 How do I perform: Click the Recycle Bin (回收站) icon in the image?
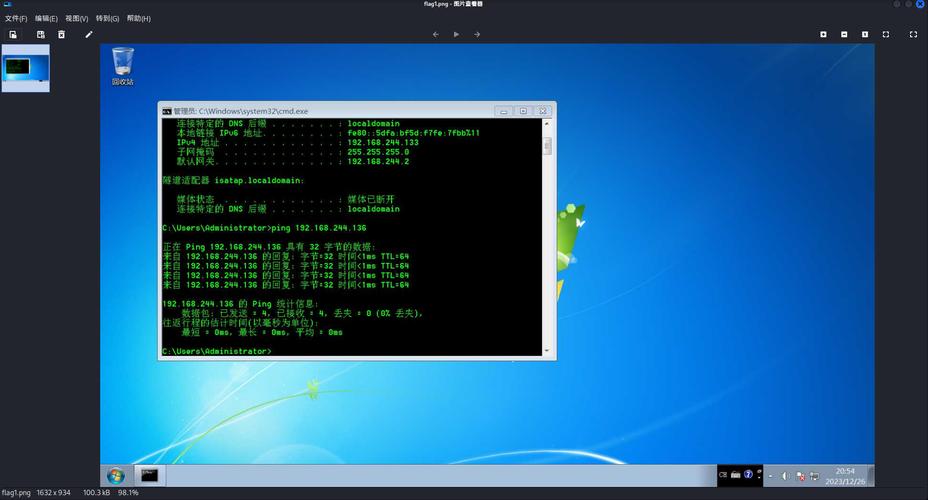[x=123, y=66]
